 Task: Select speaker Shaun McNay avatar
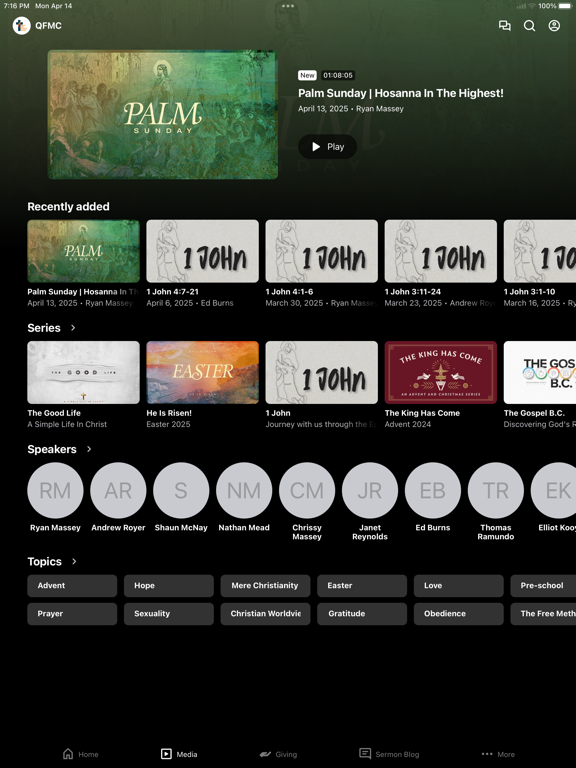181,490
